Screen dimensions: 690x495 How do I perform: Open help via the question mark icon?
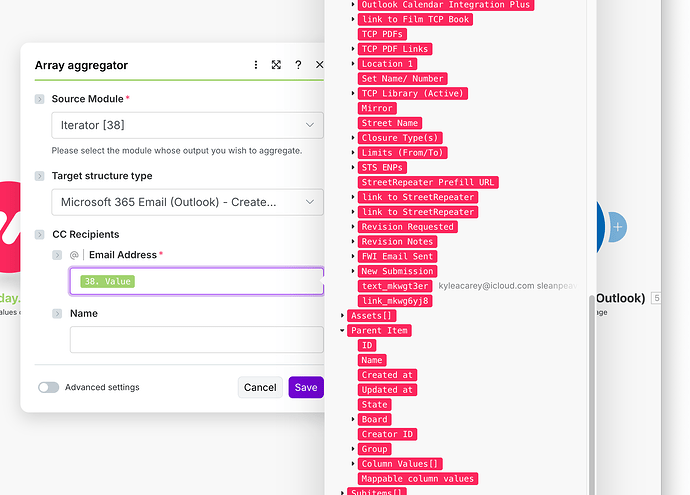(298, 65)
